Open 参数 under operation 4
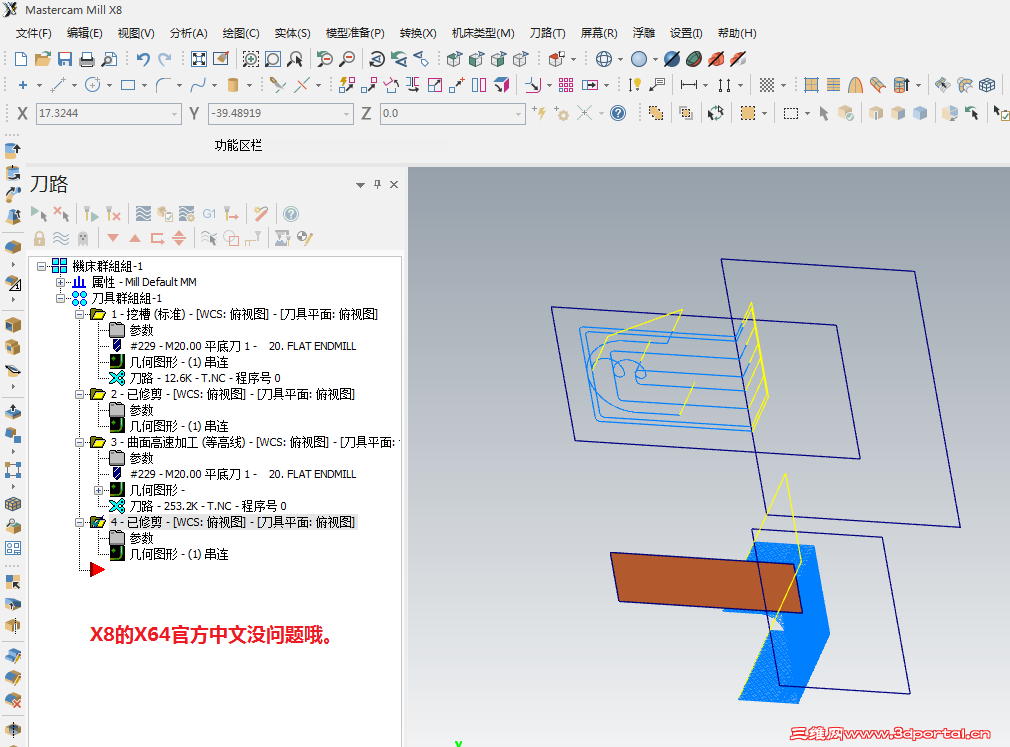 pyautogui.click(x=142, y=538)
